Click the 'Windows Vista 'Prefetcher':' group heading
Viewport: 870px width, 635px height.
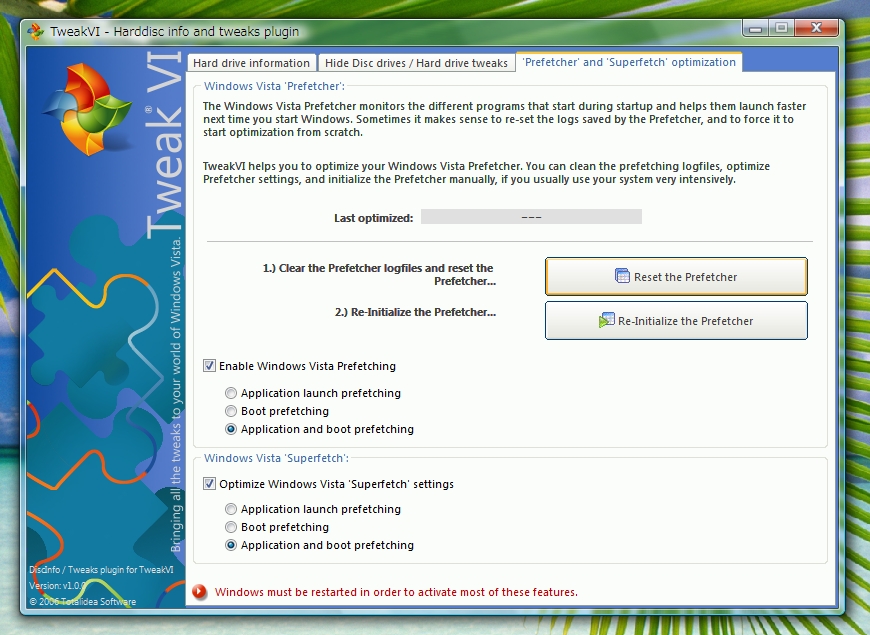click(274, 86)
